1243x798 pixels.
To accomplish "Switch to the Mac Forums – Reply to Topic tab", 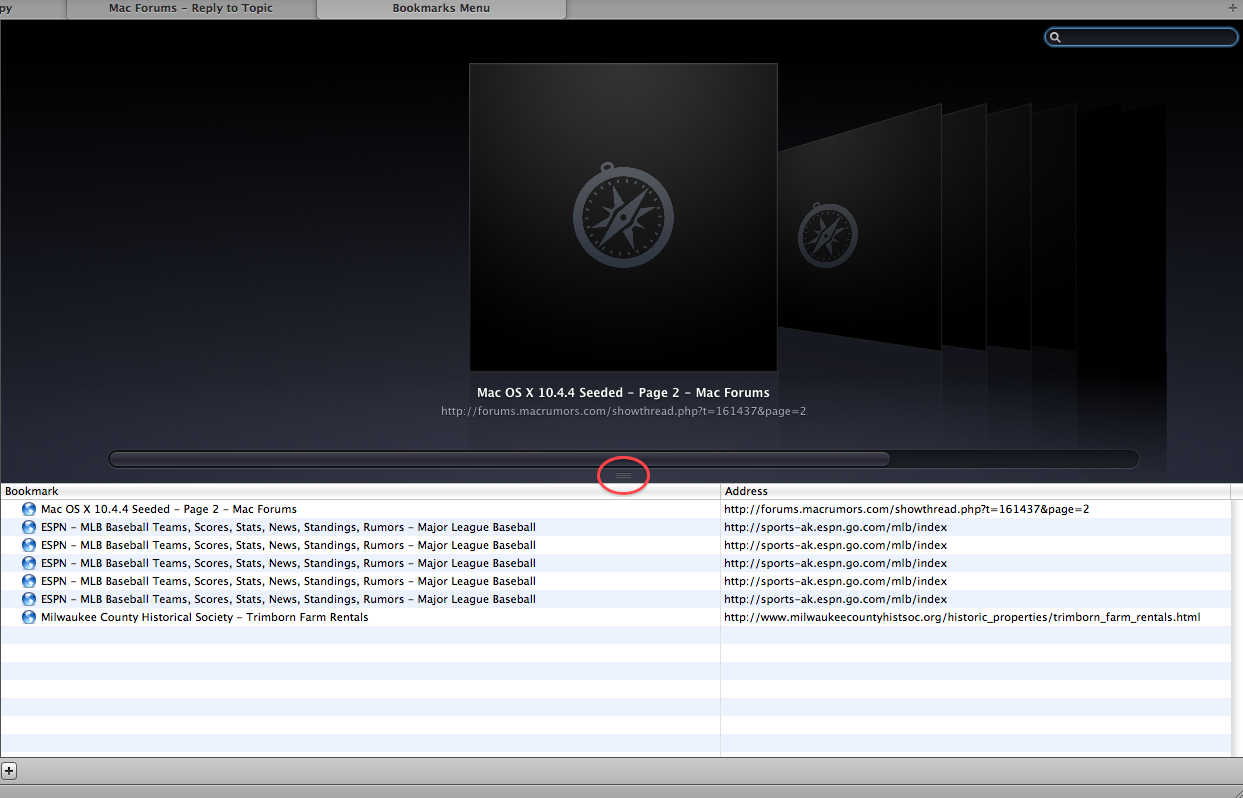I will [191, 9].
